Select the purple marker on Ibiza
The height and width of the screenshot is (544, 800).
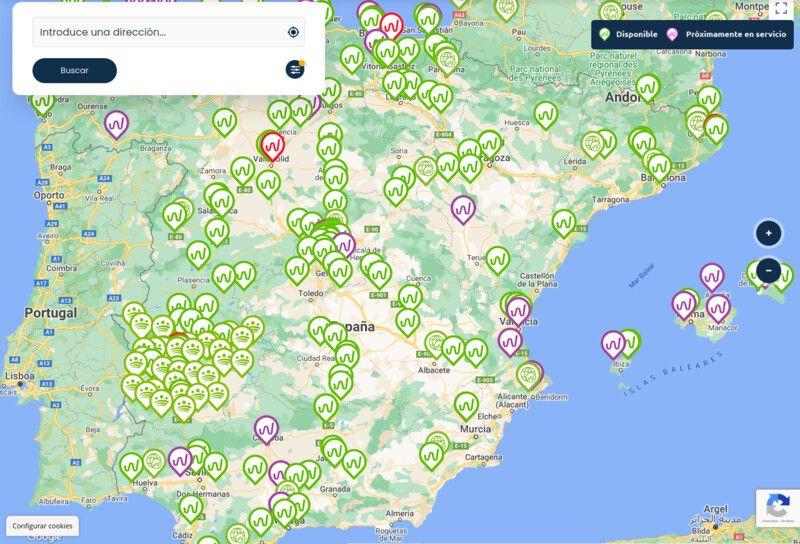(613, 344)
